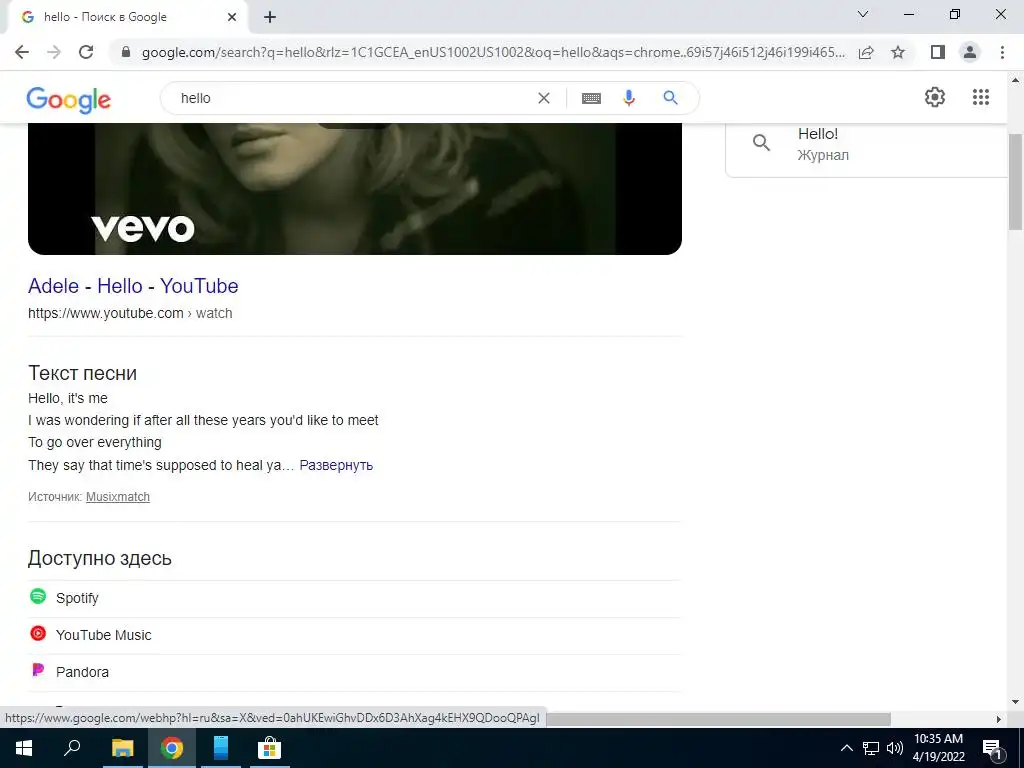This screenshot has height=768, width=1024.
Task: Open clock showing 10:35 AM
Action: [x=938, y=748]
